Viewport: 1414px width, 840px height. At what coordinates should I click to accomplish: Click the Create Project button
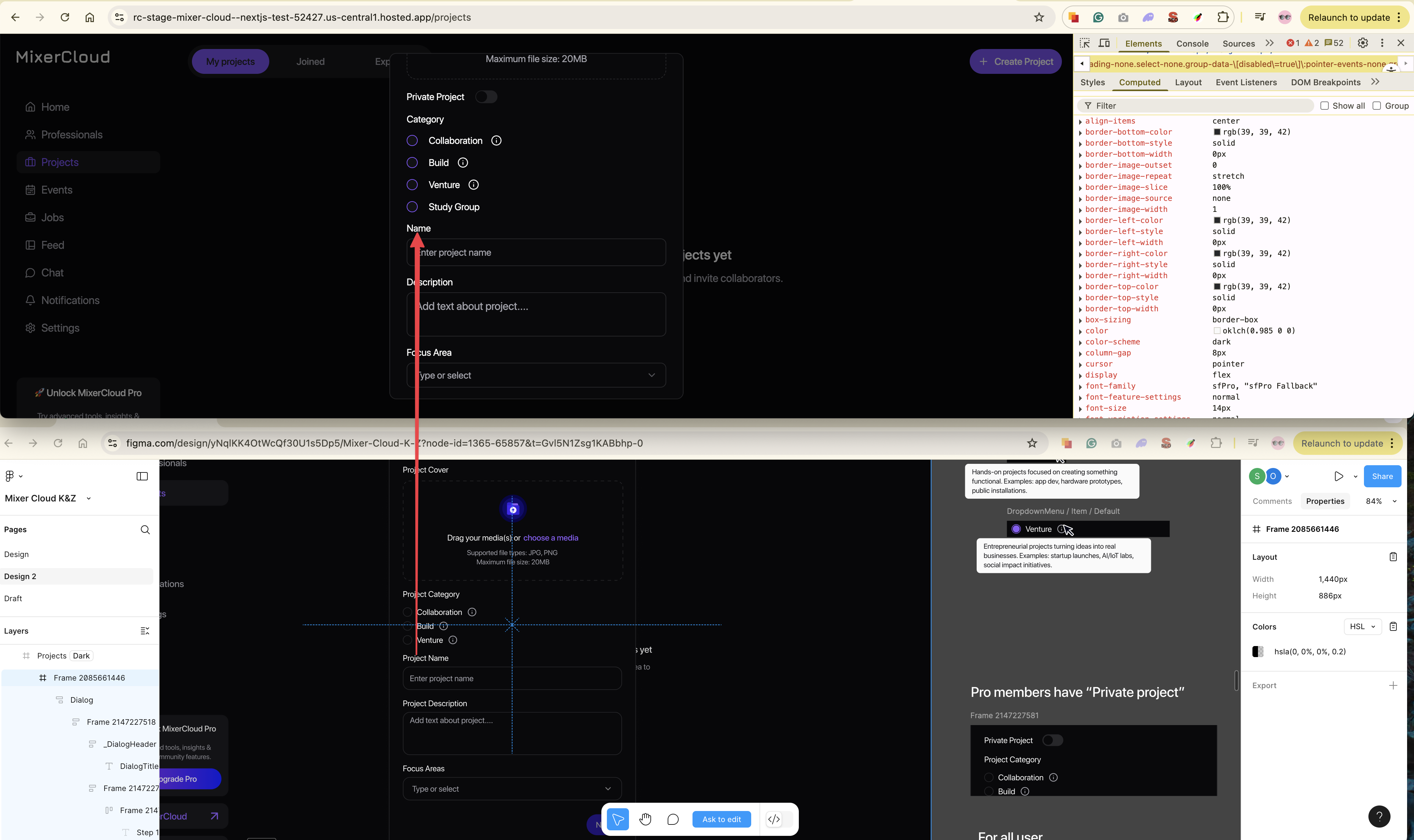tap(1016, 62)
